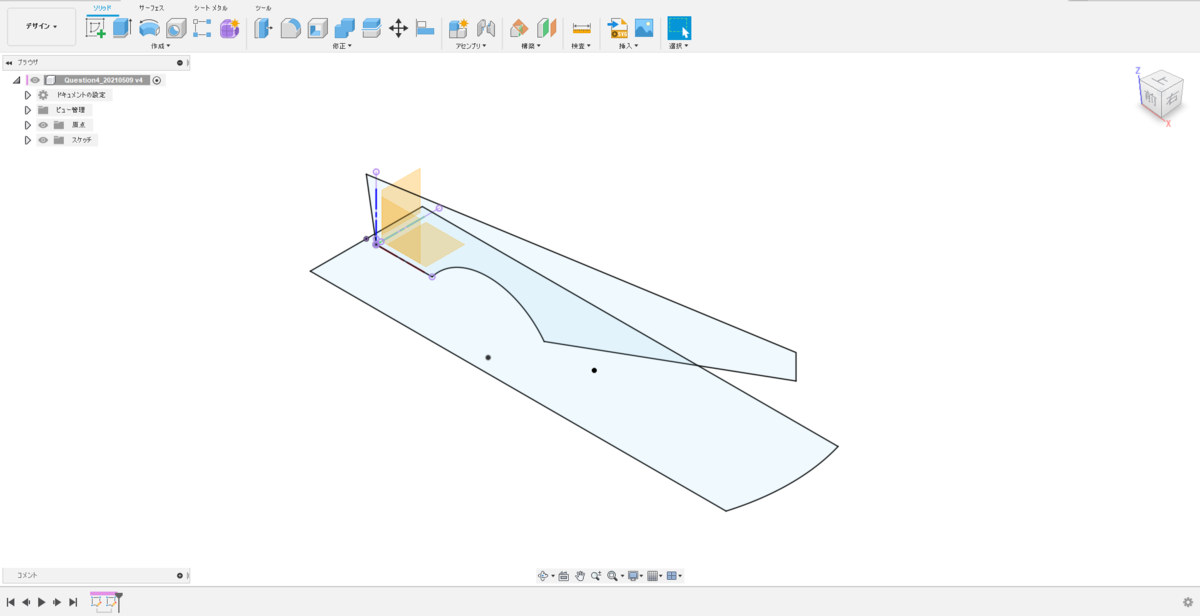Select the Press Pull tool

point(263,28)
